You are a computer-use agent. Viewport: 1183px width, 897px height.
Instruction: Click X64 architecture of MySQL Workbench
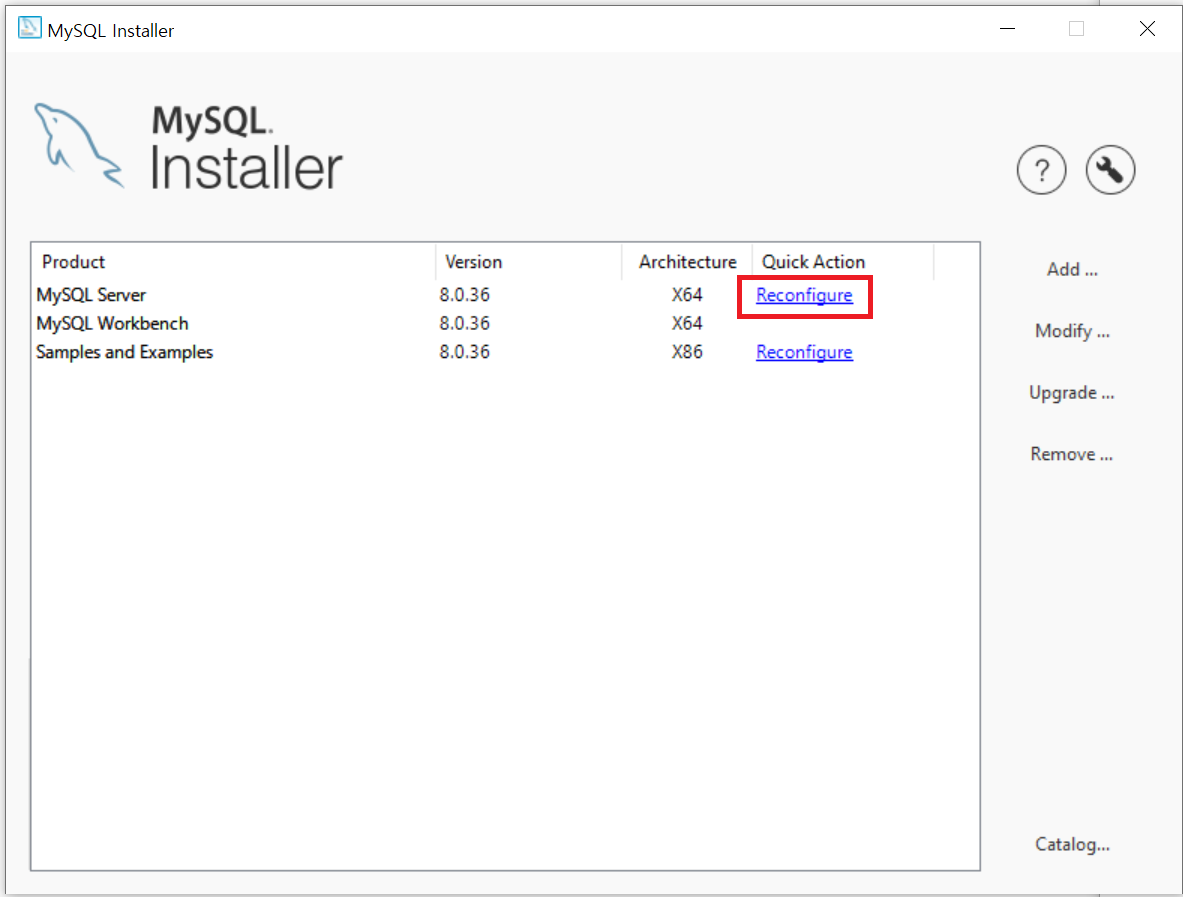click(x=687, y=324)
